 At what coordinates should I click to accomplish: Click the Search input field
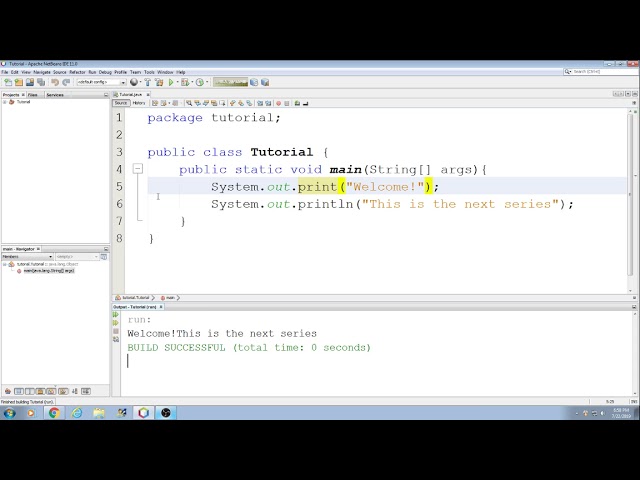[x=600, y=72]
